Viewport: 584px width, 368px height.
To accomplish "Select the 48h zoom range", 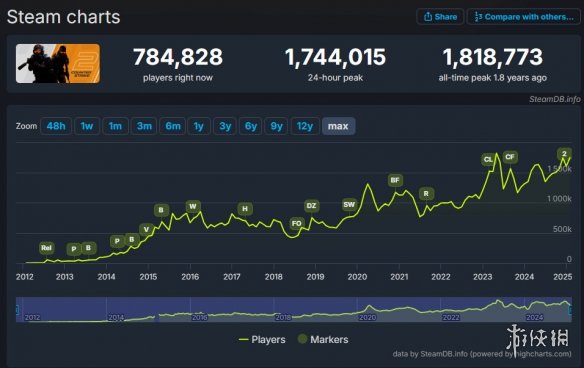I will coord(56,126).
